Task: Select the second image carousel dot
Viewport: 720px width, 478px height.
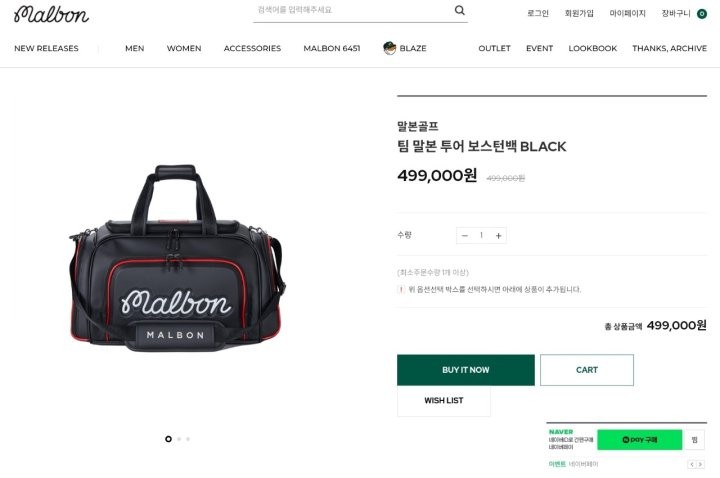Action: pyautogui.click(x=179, y=439)
